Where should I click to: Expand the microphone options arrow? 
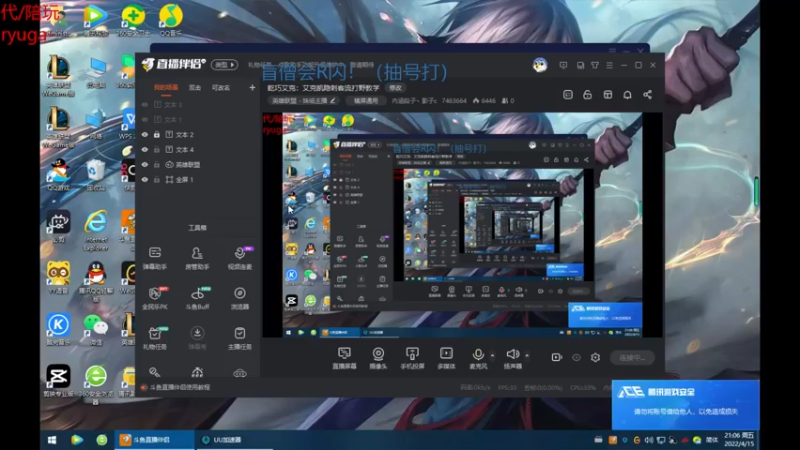492,355
